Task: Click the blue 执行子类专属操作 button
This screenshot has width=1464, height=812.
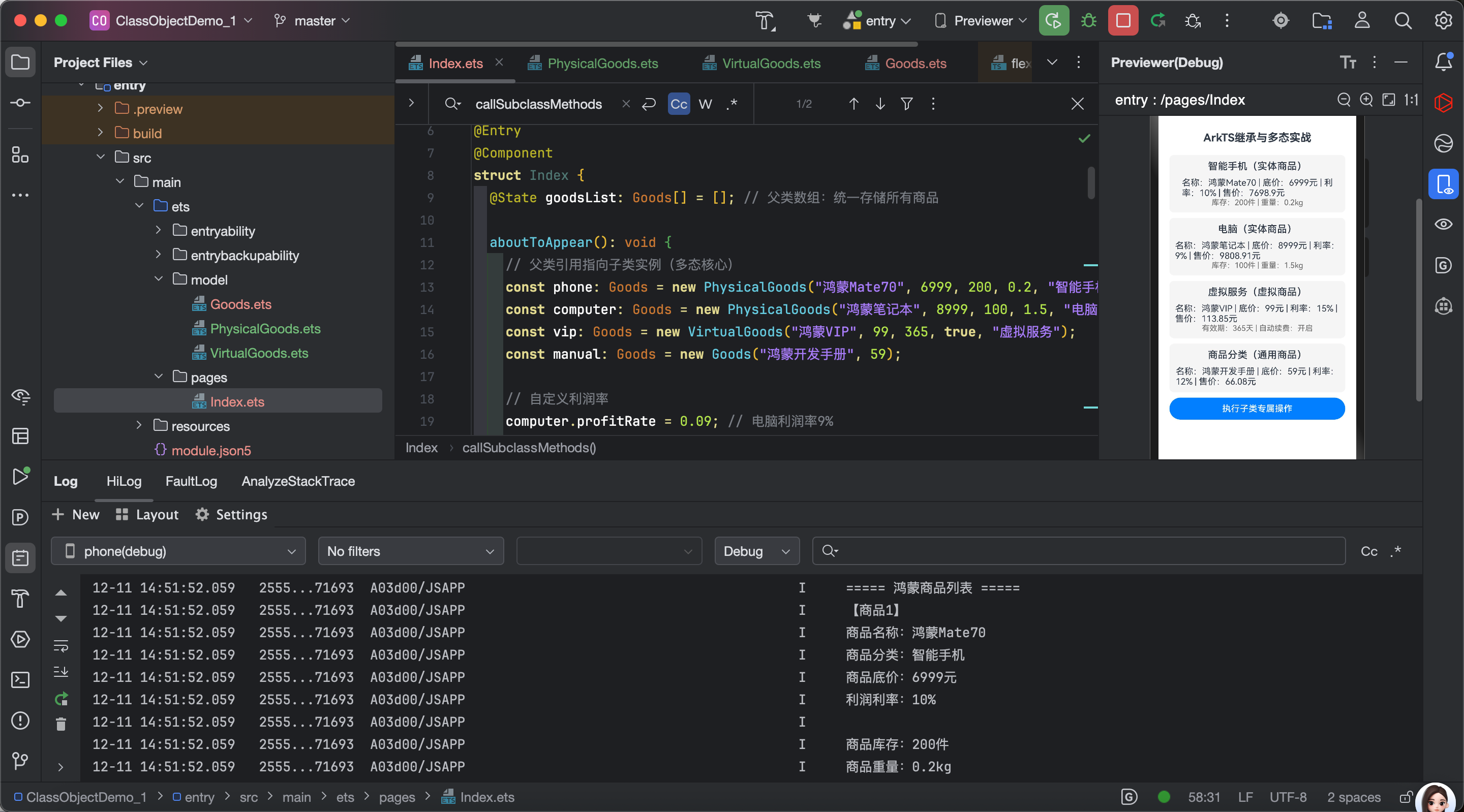Action: [1257, 408]
